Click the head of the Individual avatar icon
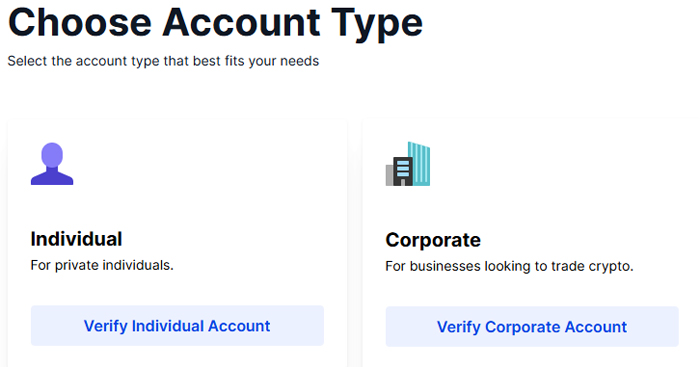This screenshot has width=700, height=367. click(52, 154)
